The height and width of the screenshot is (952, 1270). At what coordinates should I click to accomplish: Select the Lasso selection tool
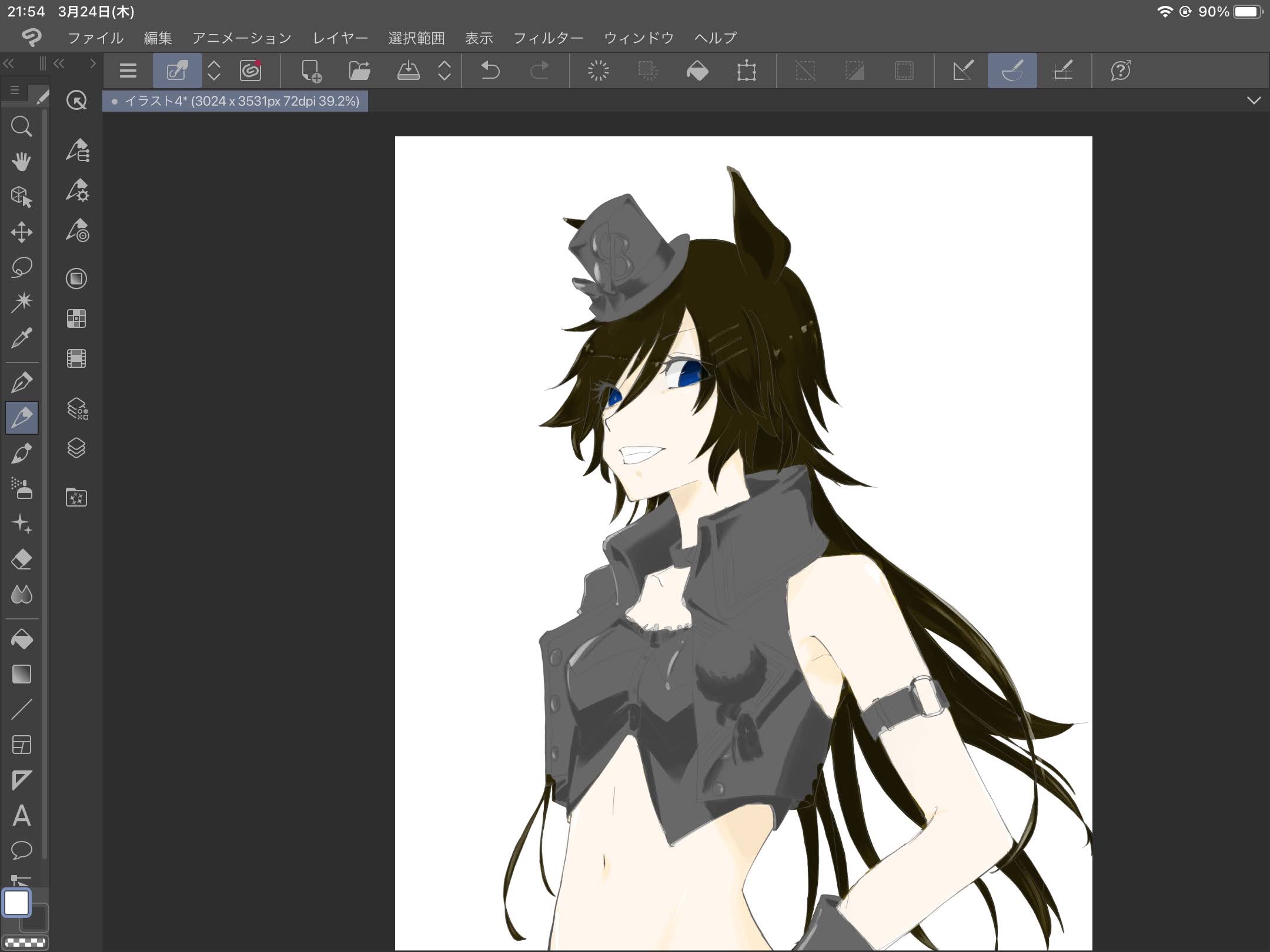(22, 267)
